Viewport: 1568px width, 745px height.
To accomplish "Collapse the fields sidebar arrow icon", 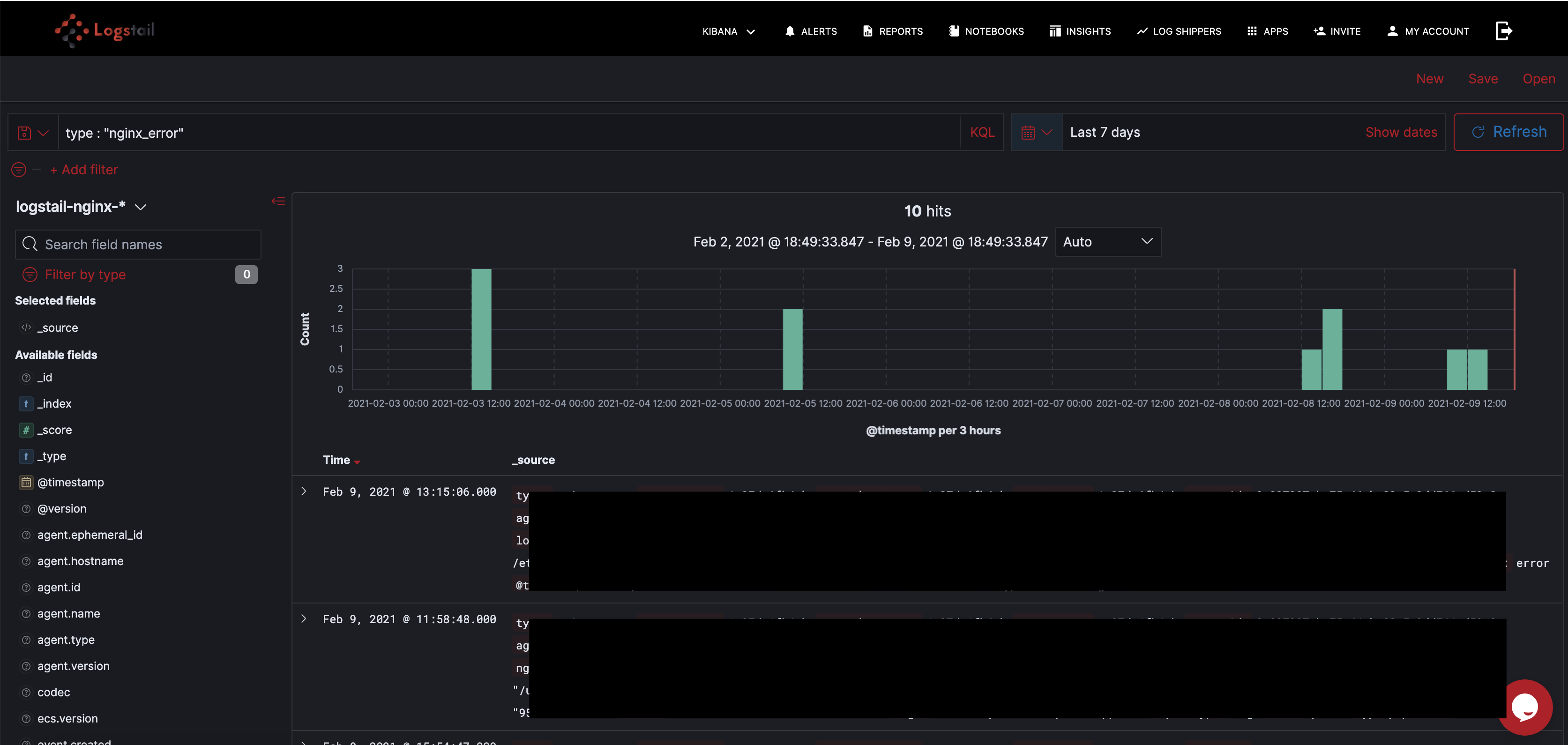I will tap(277, 201).
